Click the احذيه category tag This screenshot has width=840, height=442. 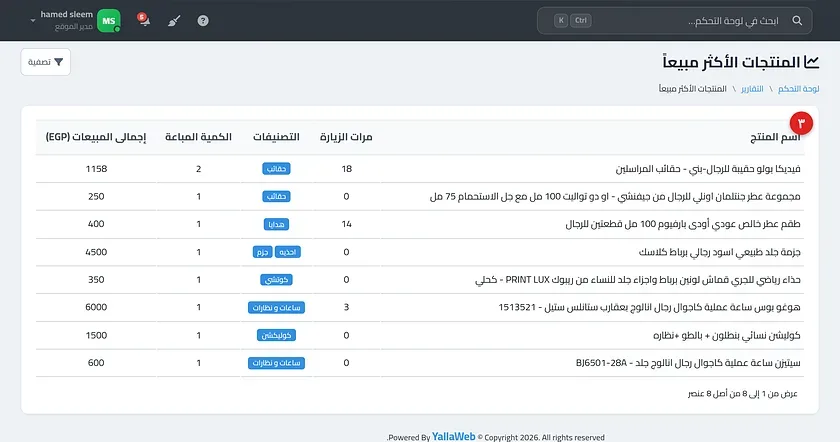click(288, 252)
